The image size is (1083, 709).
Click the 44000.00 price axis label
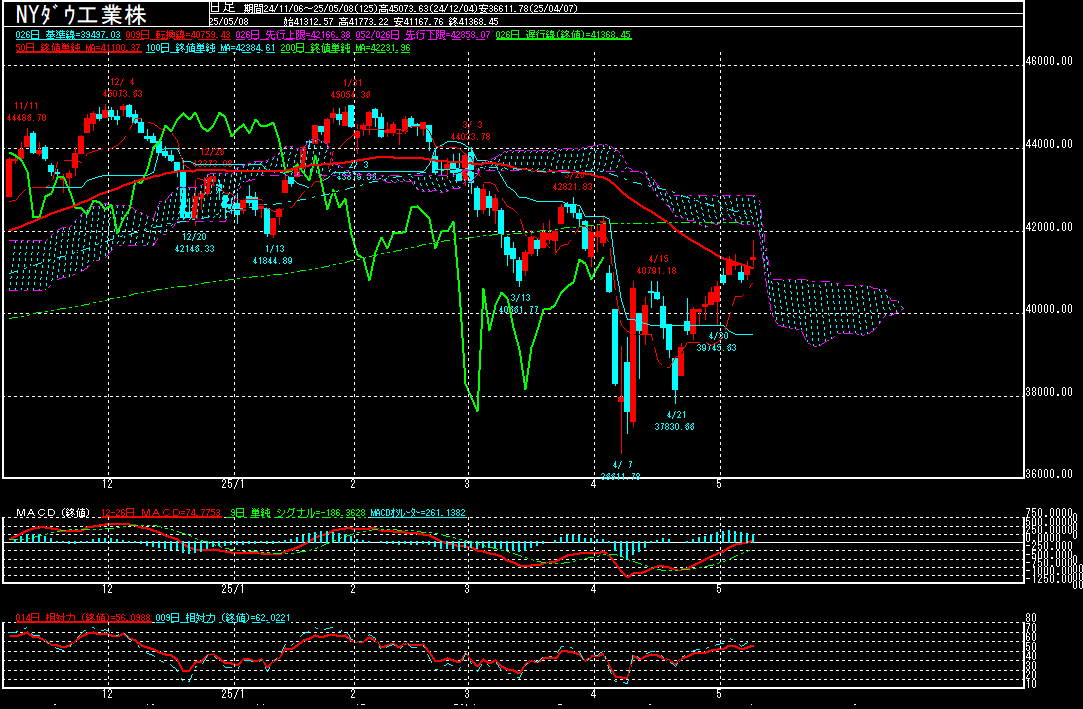(1049, 144)
